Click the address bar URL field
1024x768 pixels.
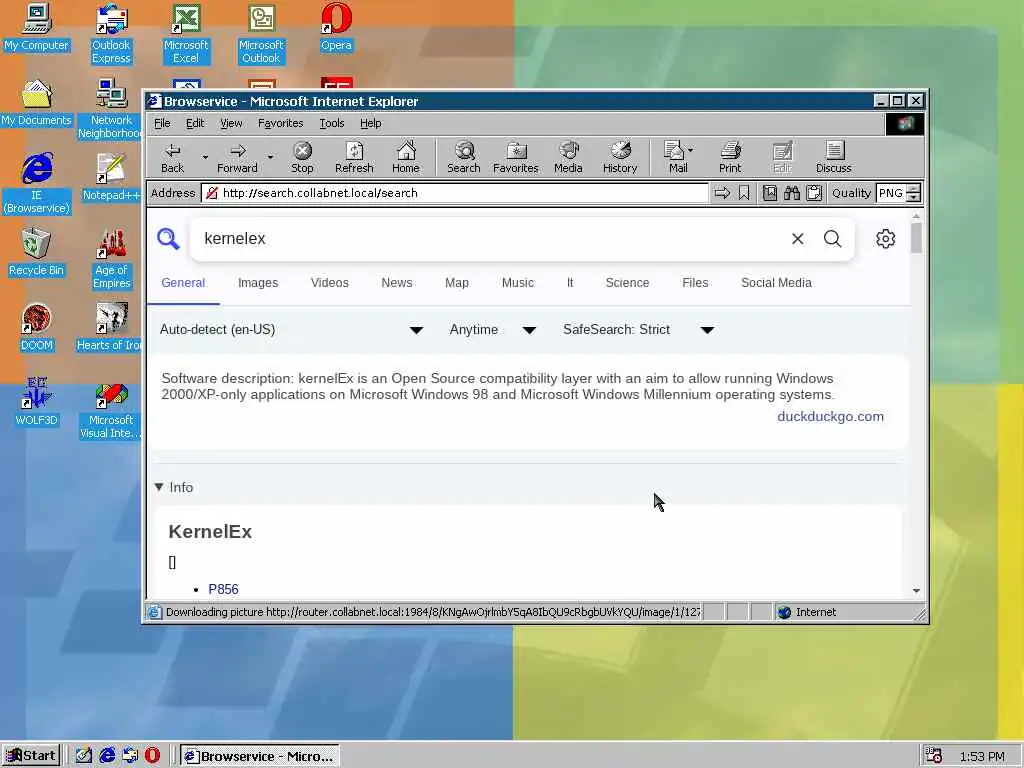coord(455,193)
